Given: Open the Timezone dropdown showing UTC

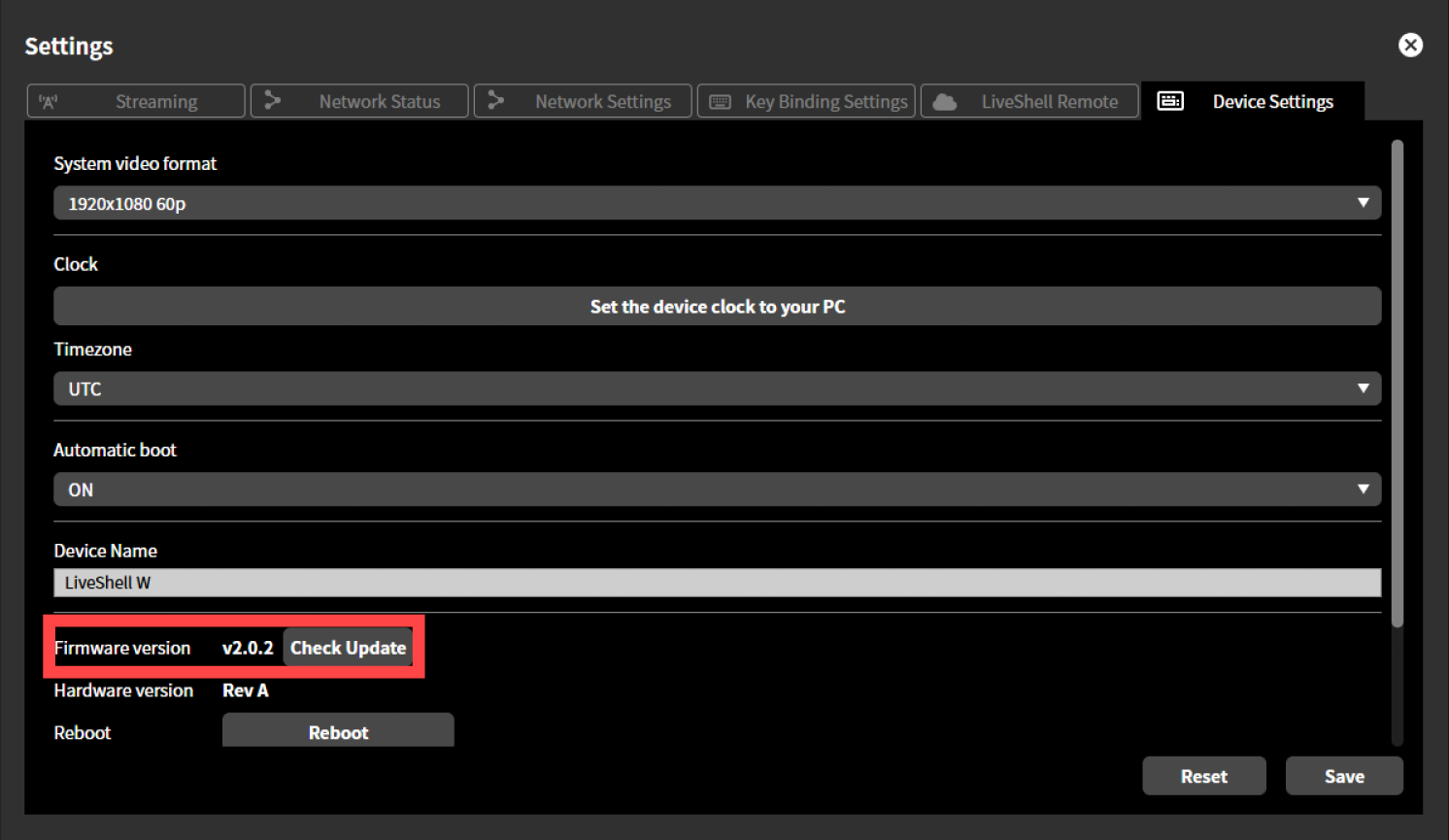Looking at the screenshot, I should pyautogui.click(x=717, y=388).
